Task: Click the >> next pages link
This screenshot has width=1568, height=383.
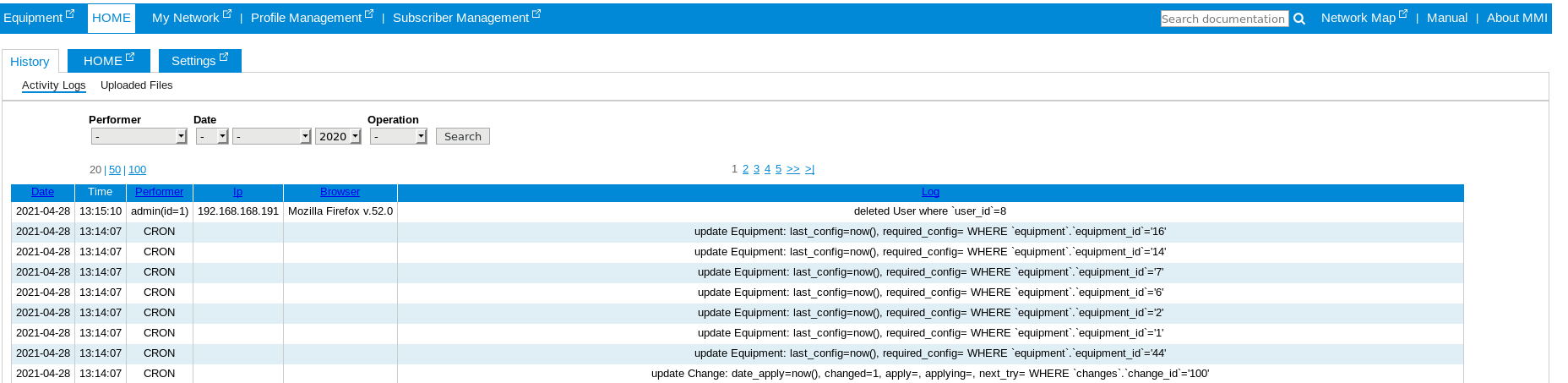Action: (x=792, y=169)
